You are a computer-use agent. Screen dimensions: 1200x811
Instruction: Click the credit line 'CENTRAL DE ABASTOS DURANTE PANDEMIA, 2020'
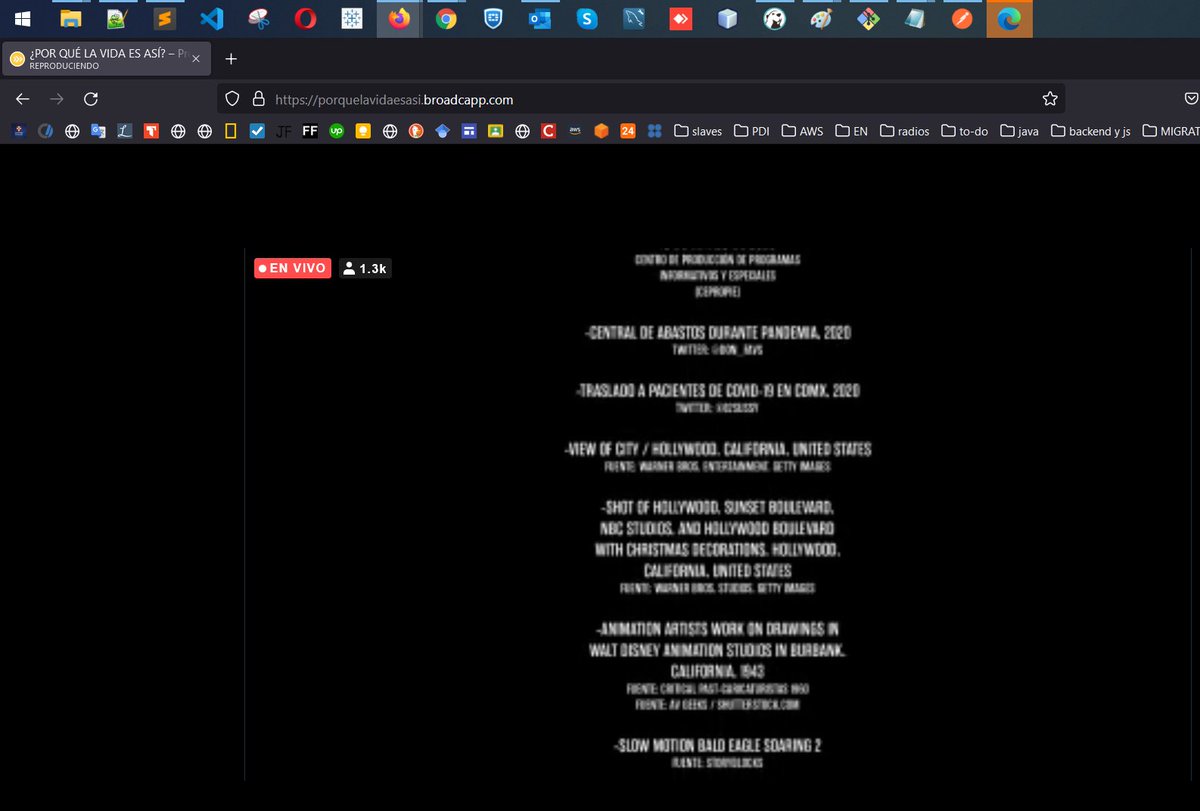click(717, 332)
